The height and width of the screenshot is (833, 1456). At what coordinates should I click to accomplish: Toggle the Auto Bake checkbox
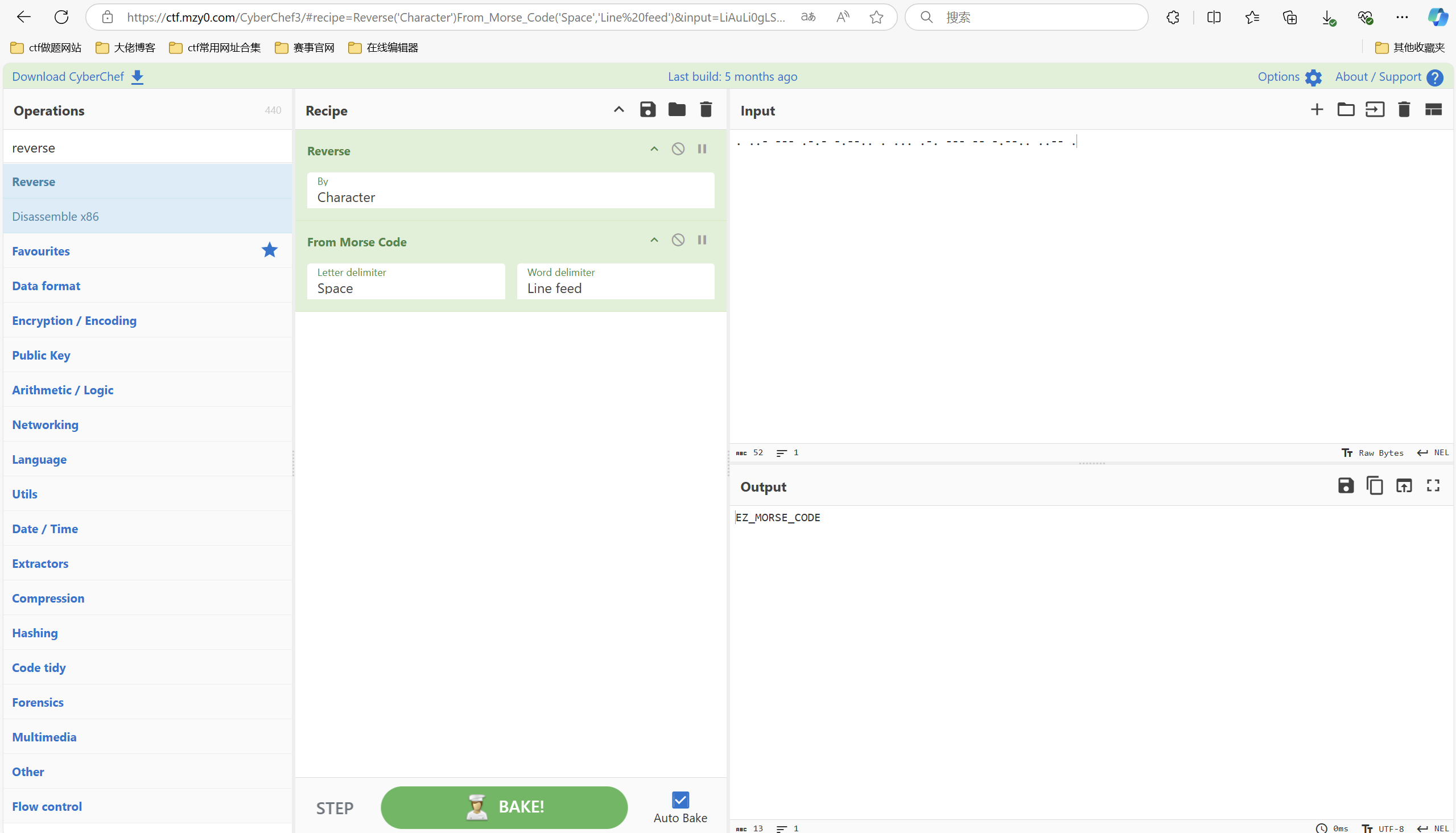click(680, 800)
